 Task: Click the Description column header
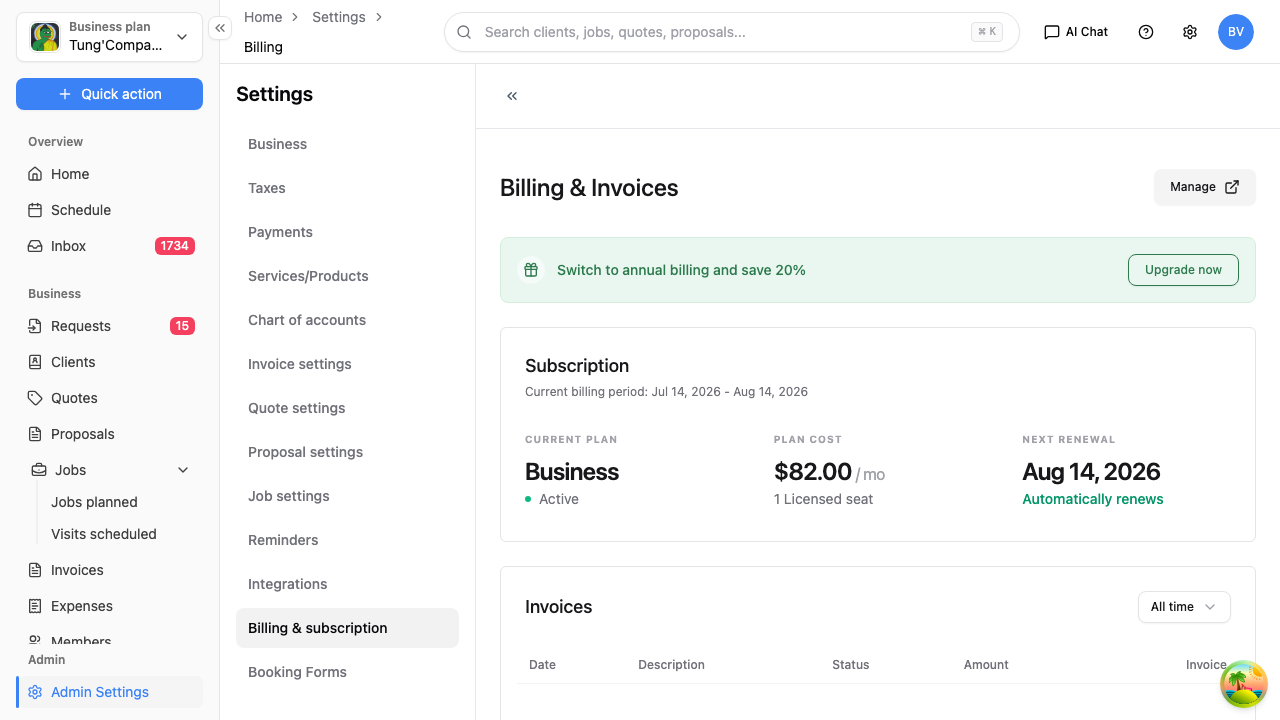pyautogui.click(x=671, y=665)
